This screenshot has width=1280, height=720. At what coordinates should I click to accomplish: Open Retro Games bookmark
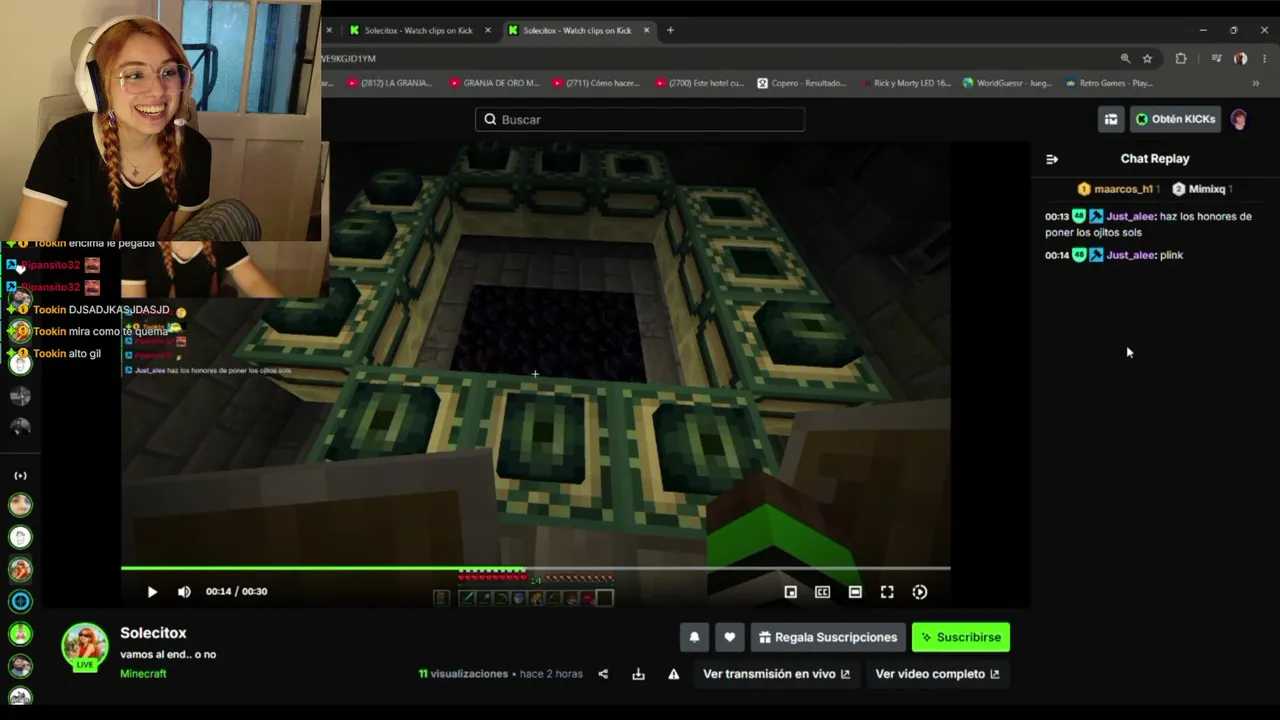point(1109,83)
